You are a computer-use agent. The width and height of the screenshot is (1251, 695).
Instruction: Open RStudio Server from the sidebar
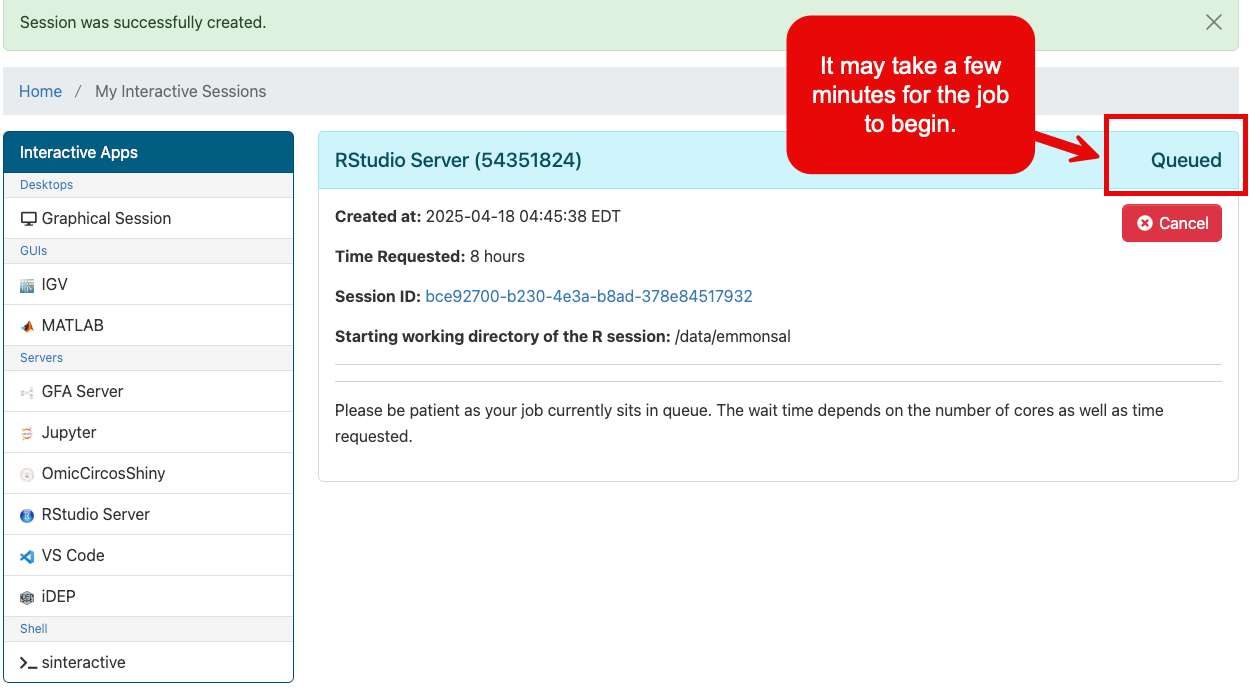pos(96,515)
